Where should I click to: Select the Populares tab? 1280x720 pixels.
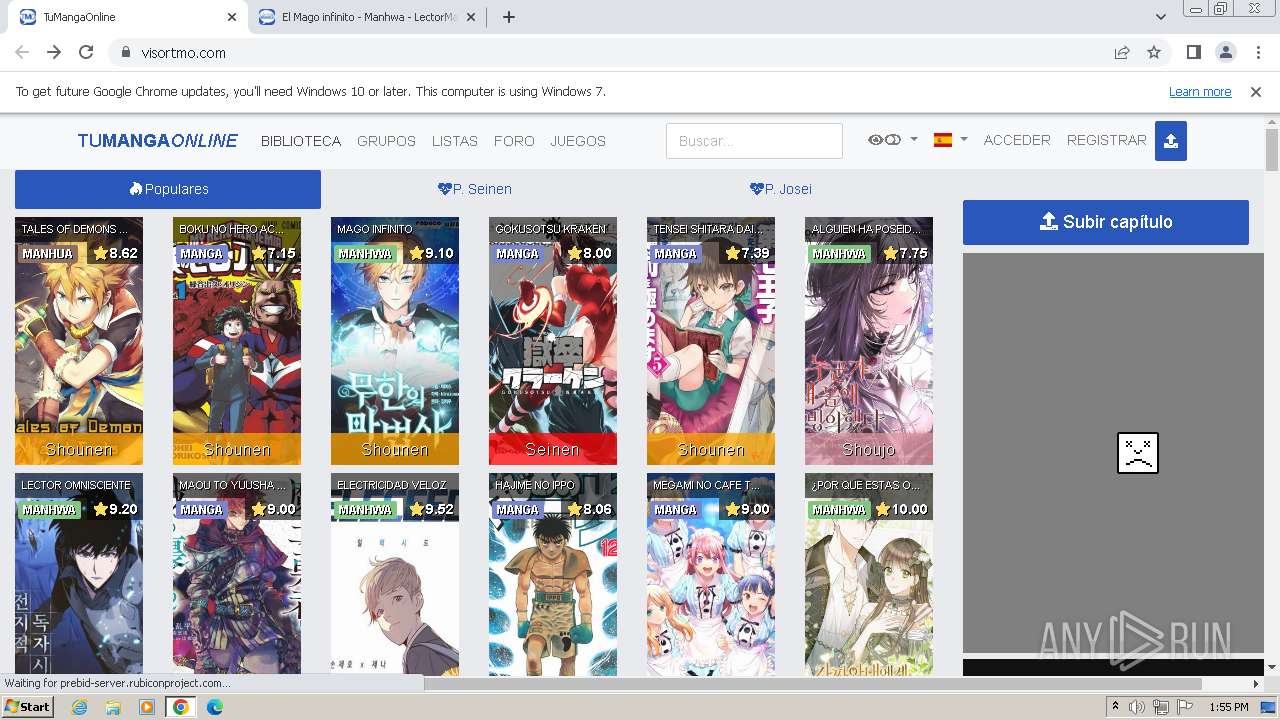tap(168, 189)
